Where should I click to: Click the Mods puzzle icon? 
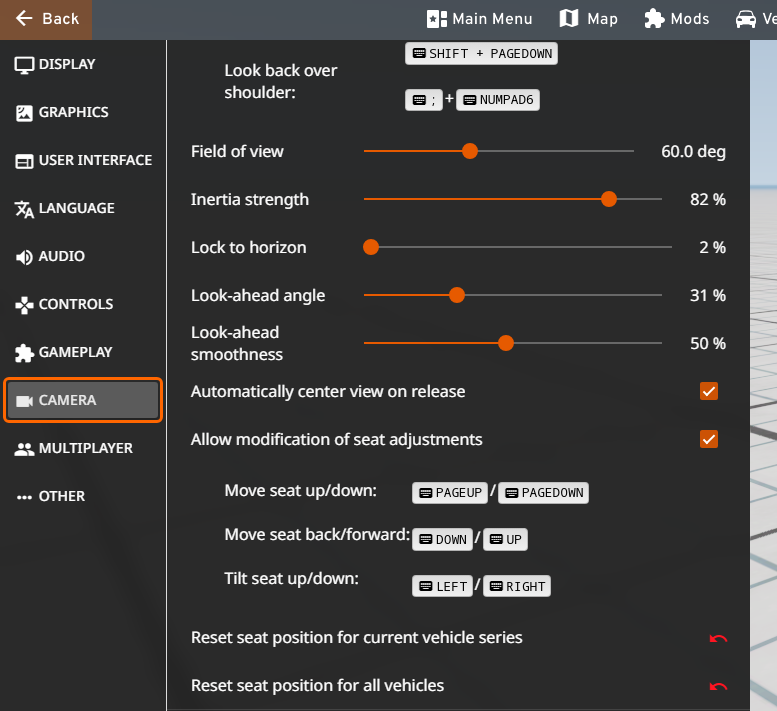tap(654, 19)
